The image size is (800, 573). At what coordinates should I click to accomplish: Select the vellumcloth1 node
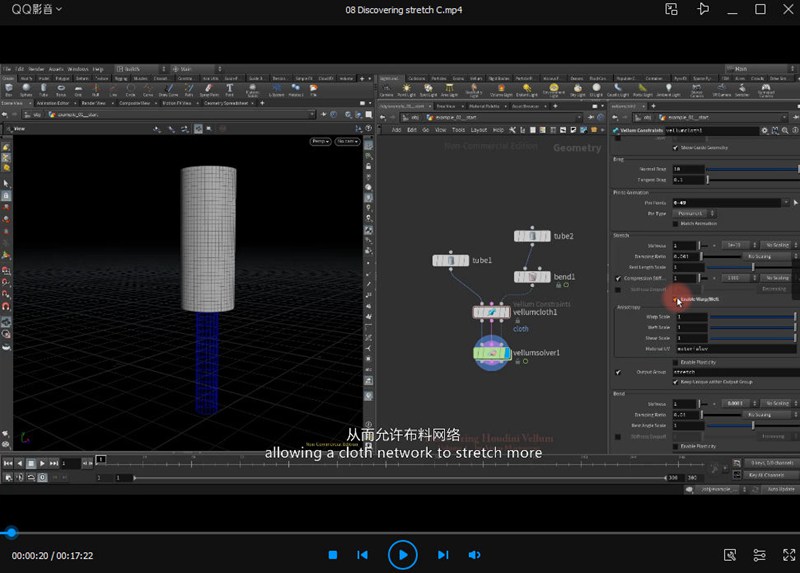click(x=492, y=312)
